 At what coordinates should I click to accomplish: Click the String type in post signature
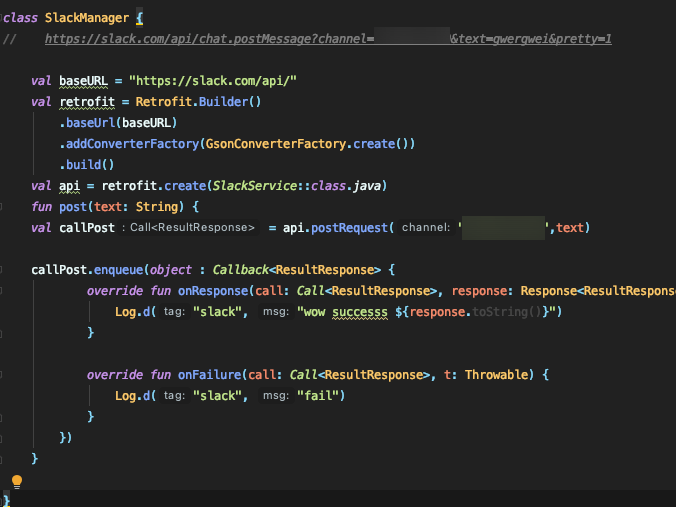pos(156,207)
